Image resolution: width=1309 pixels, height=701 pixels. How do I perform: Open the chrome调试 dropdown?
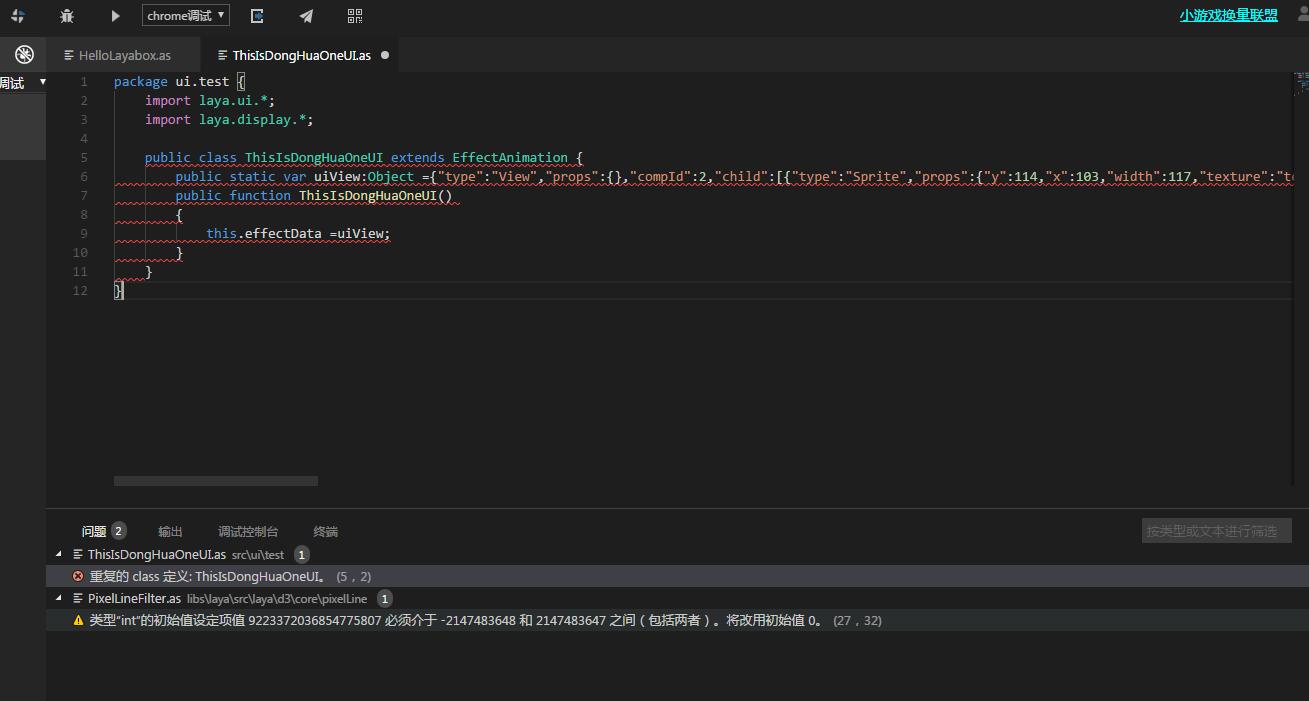click(x=186, y=15)
